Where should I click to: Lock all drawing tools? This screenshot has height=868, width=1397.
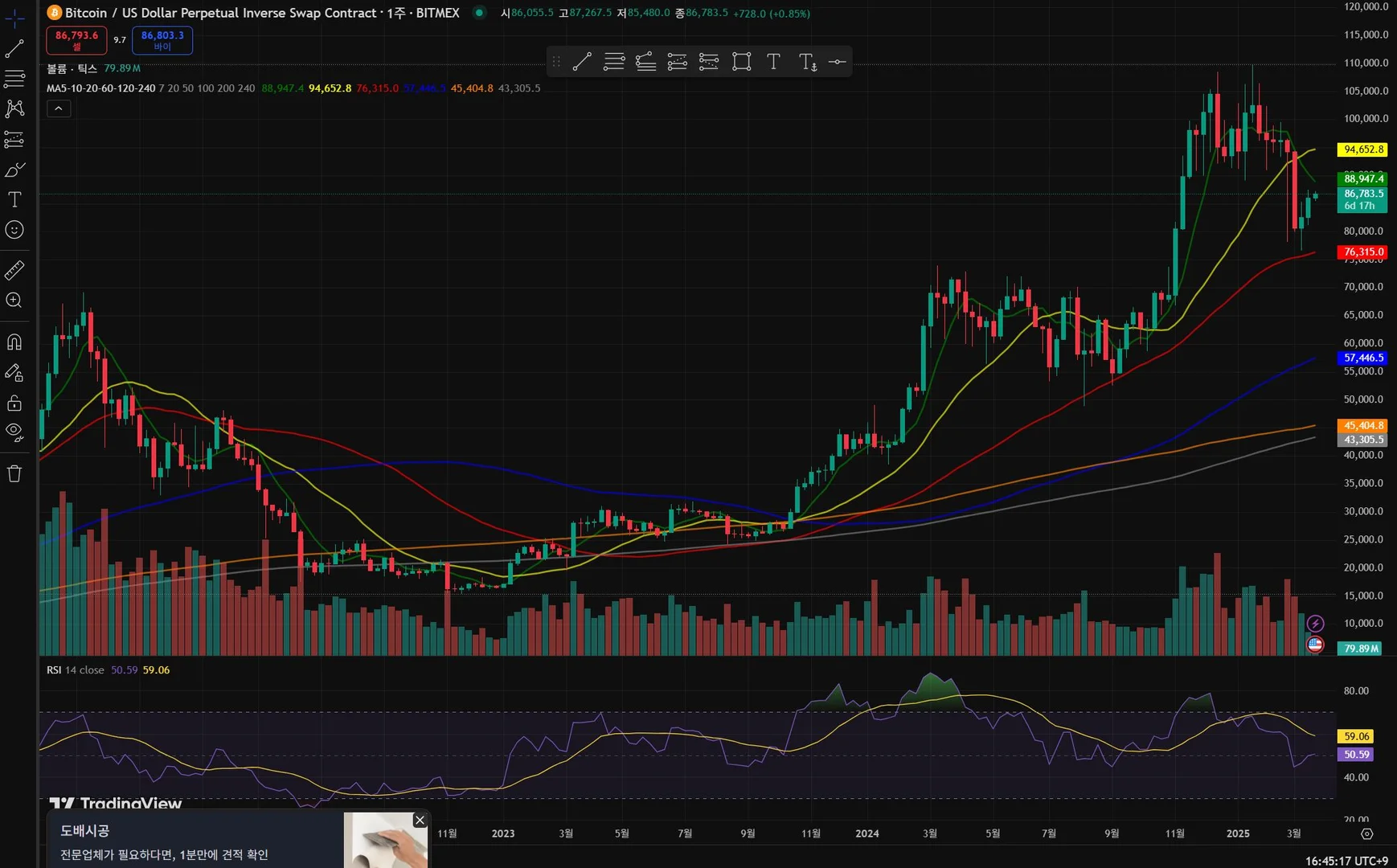14,403
